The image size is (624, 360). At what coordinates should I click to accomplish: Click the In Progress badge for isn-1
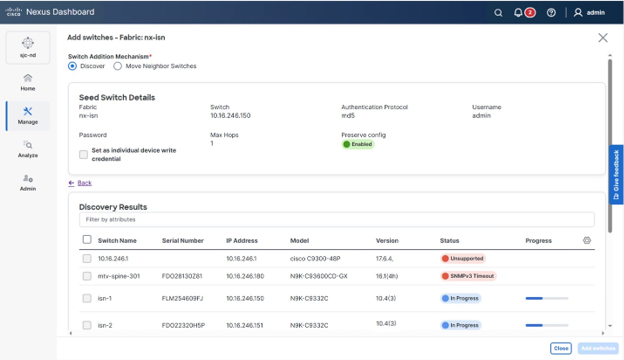pos(460,298)
